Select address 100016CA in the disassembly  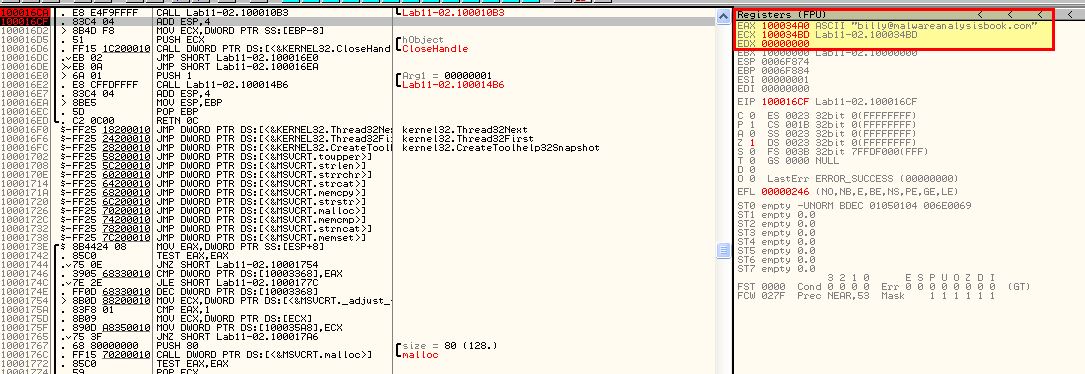tap(25, 13)
